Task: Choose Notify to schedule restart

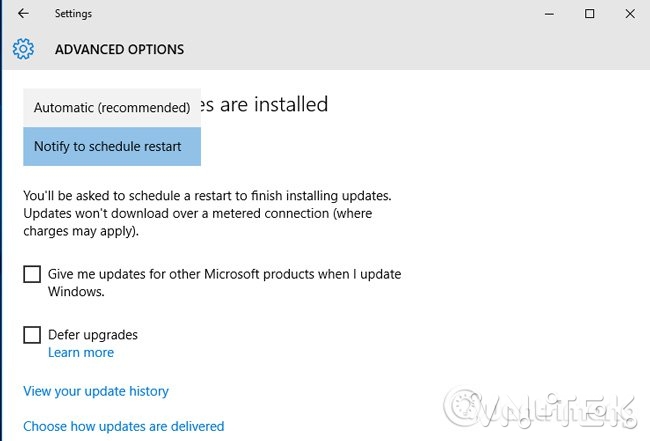Action: (112, 146)
